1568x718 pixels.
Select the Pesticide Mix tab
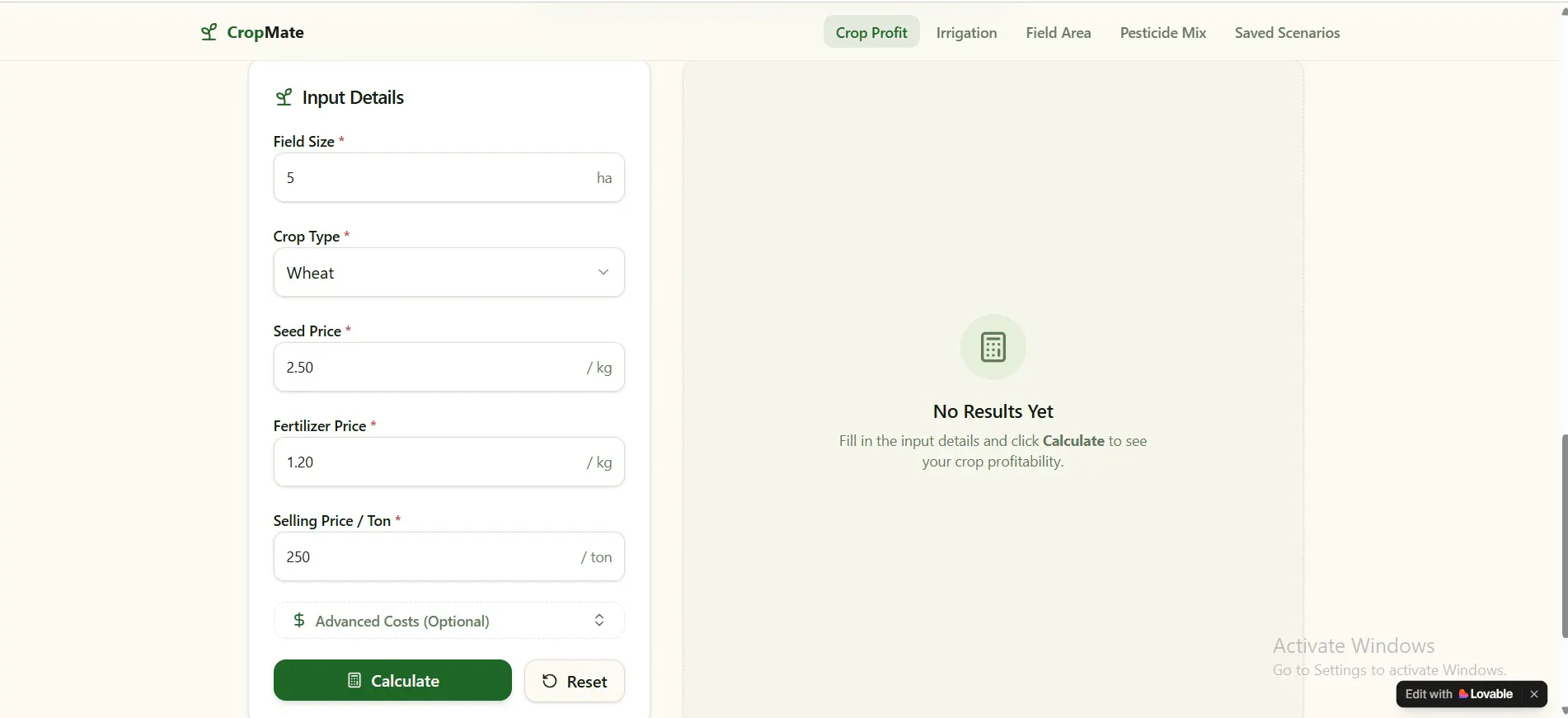[x=1162, y=32]
